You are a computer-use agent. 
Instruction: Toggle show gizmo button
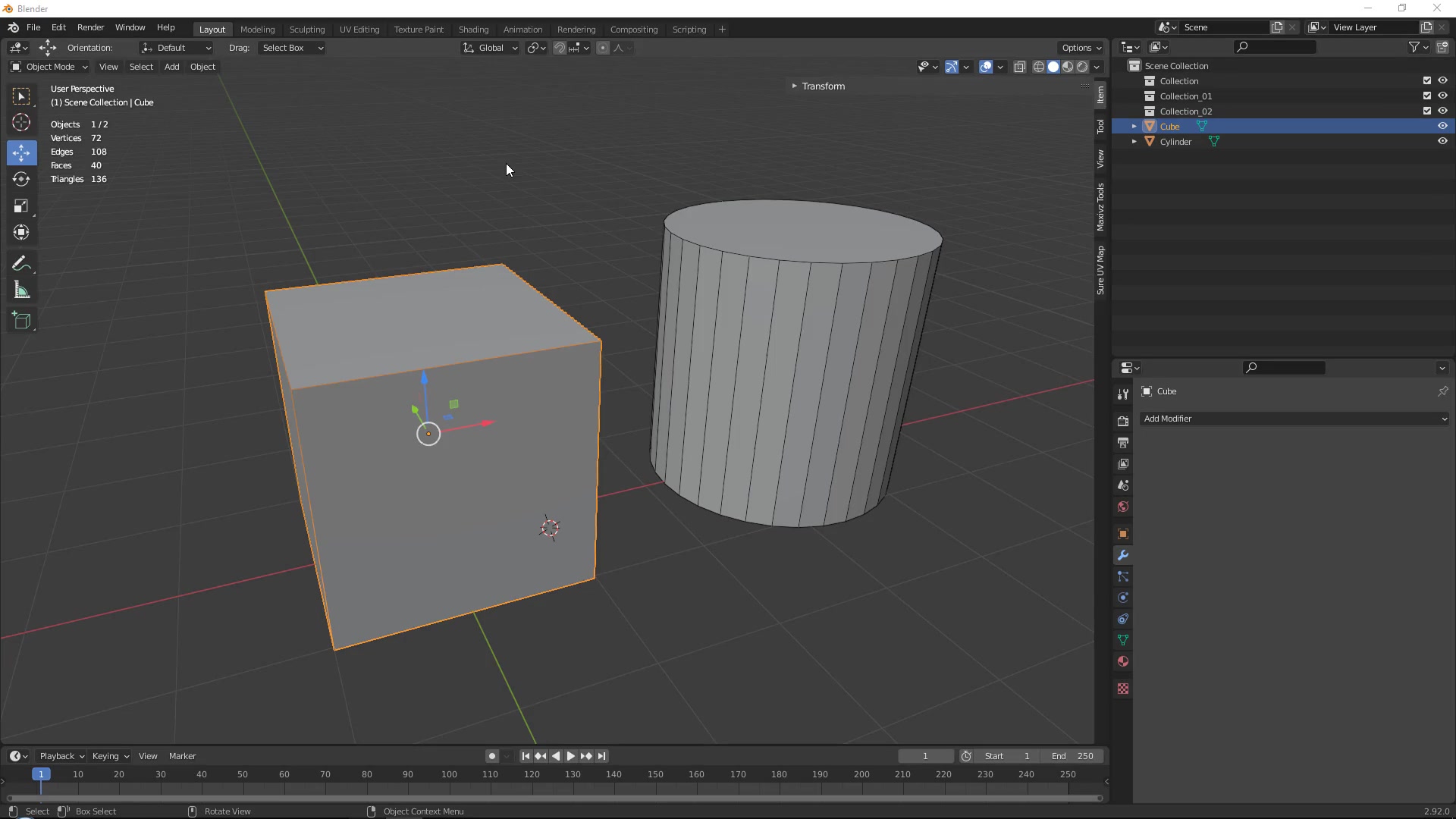tap(952, 67)
